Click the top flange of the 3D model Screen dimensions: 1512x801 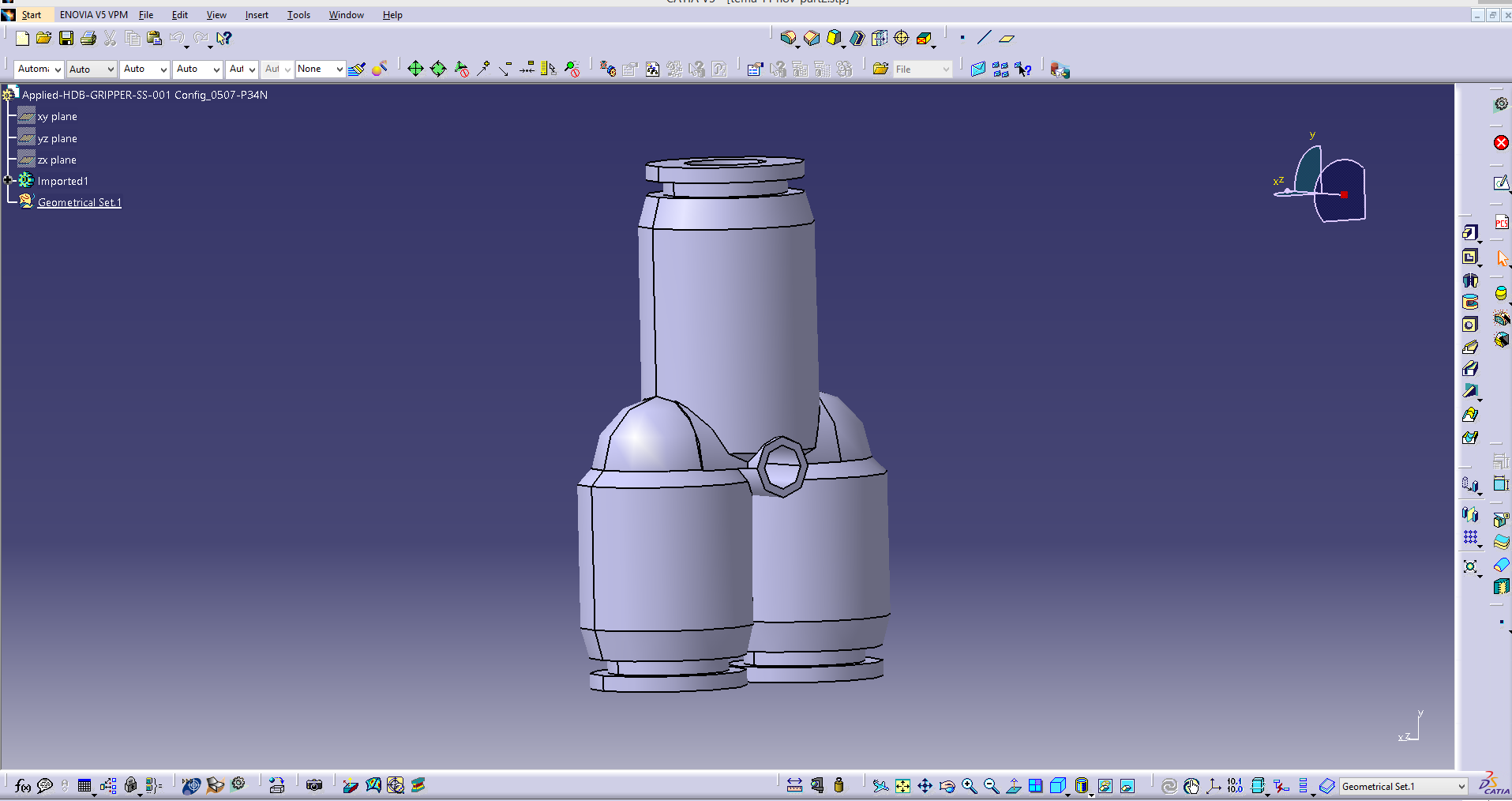[725, 170]
